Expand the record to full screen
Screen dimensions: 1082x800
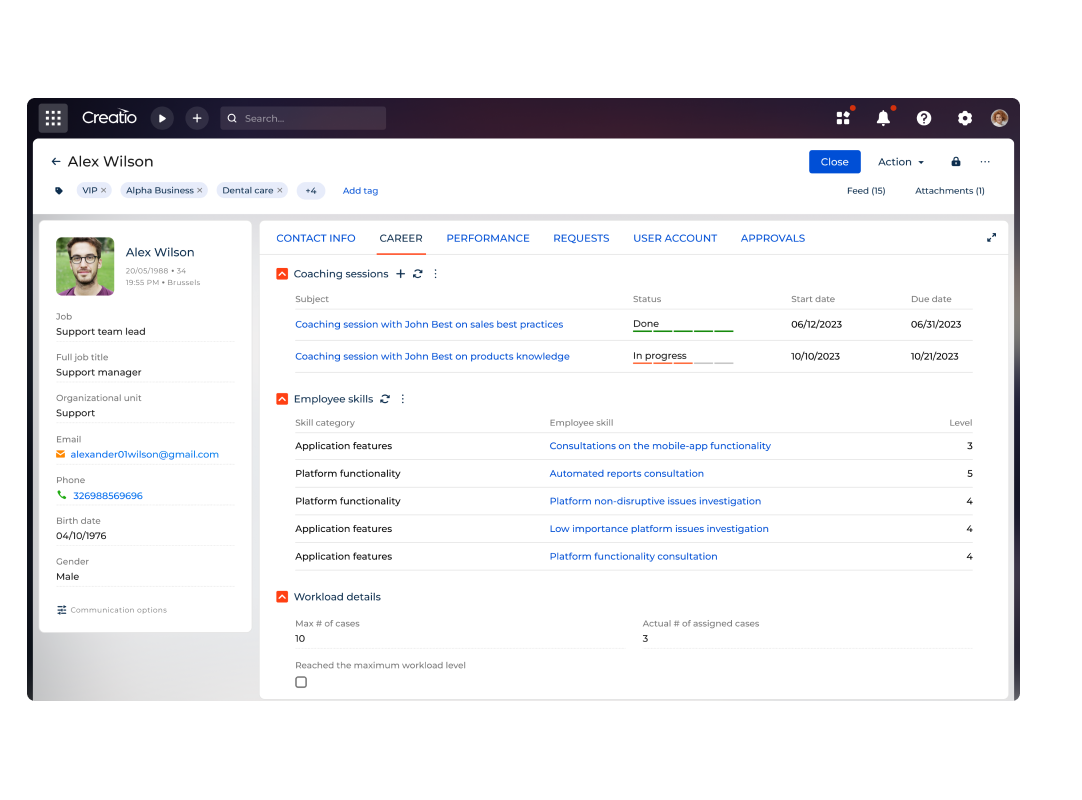pyautogui.click(x=991, y=237)
